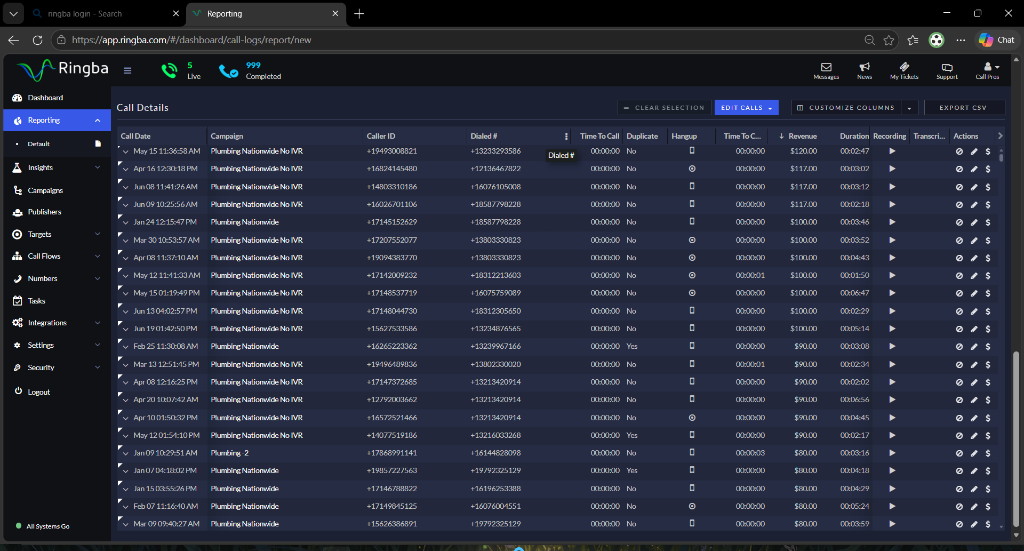This screenshot has width=1024, height=551.
Task: Open the Customize Columns dropdown arrow
Action: pos(909,108)
